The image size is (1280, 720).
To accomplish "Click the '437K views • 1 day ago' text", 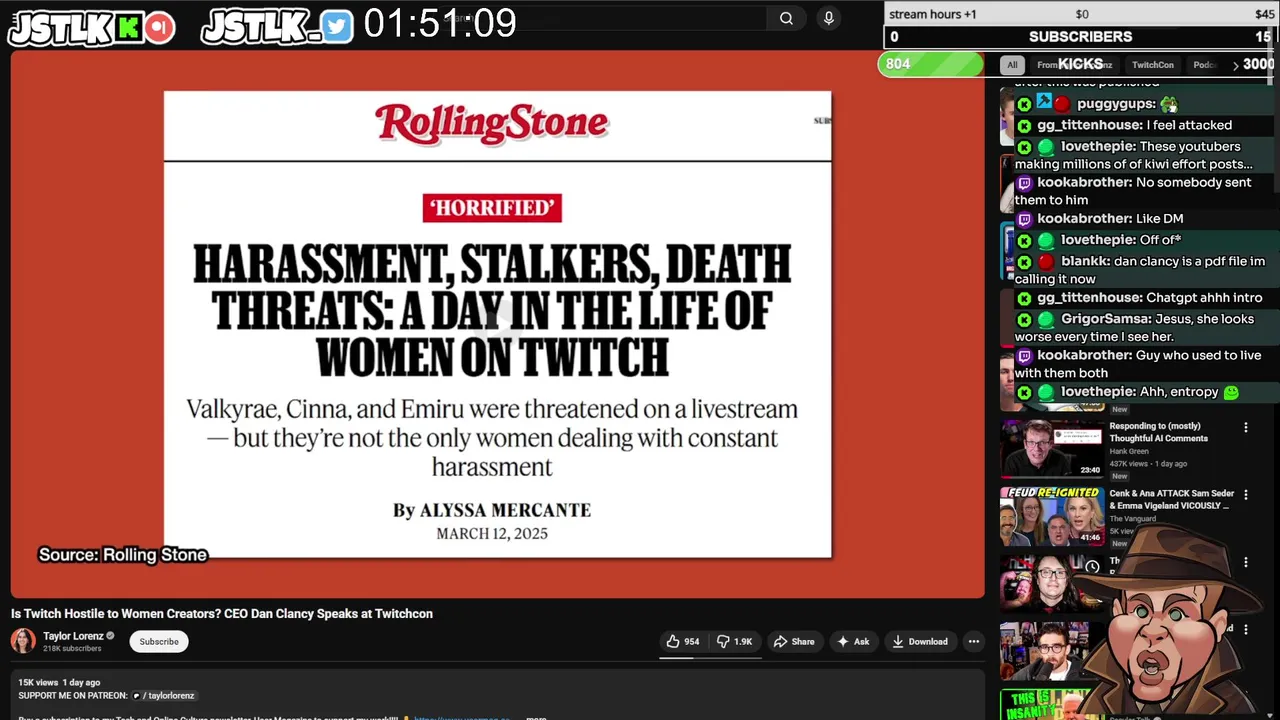I will tap(1148, 464).
